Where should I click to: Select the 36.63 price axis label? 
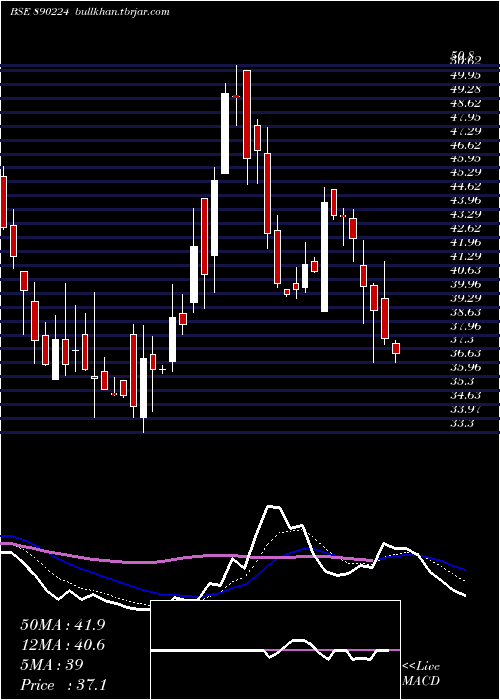tap(466, 354)
